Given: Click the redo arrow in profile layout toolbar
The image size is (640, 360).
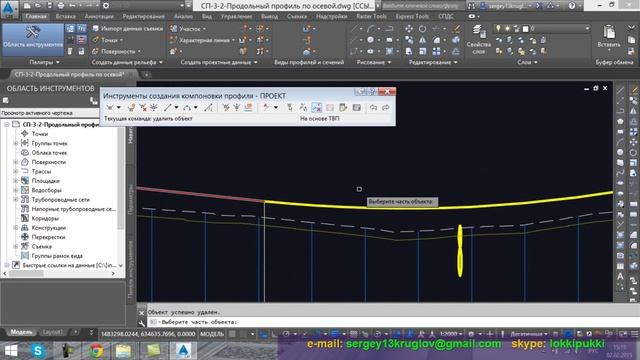Looking at the screenshot, I should pyautogui.click(x=385, y=107).
